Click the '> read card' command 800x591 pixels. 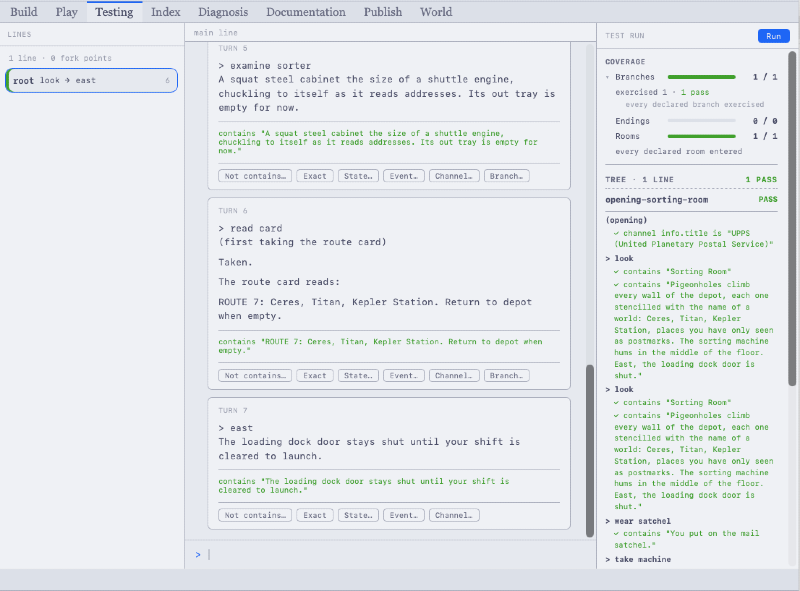tap(250, 228)
